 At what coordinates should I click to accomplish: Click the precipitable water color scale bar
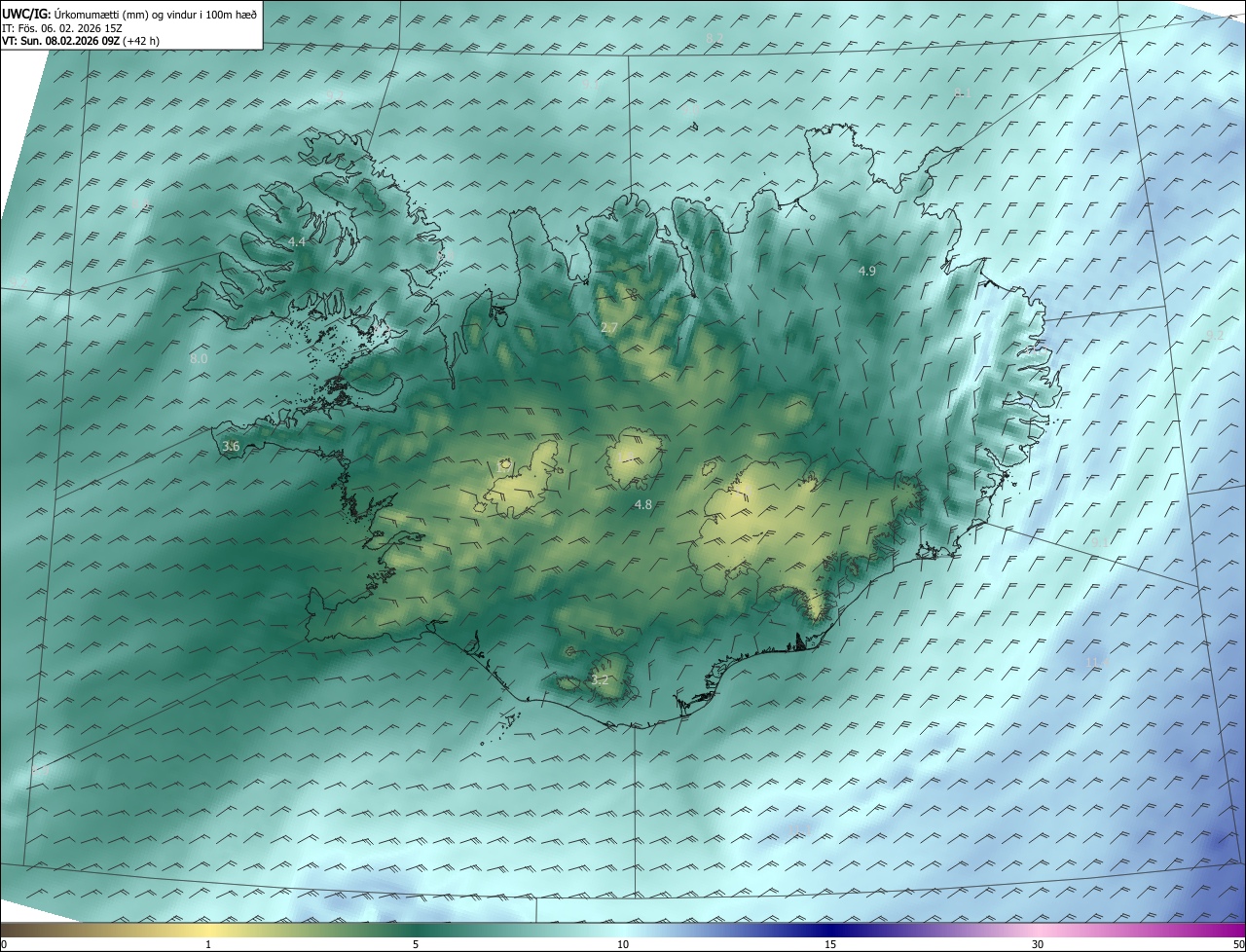623,930
